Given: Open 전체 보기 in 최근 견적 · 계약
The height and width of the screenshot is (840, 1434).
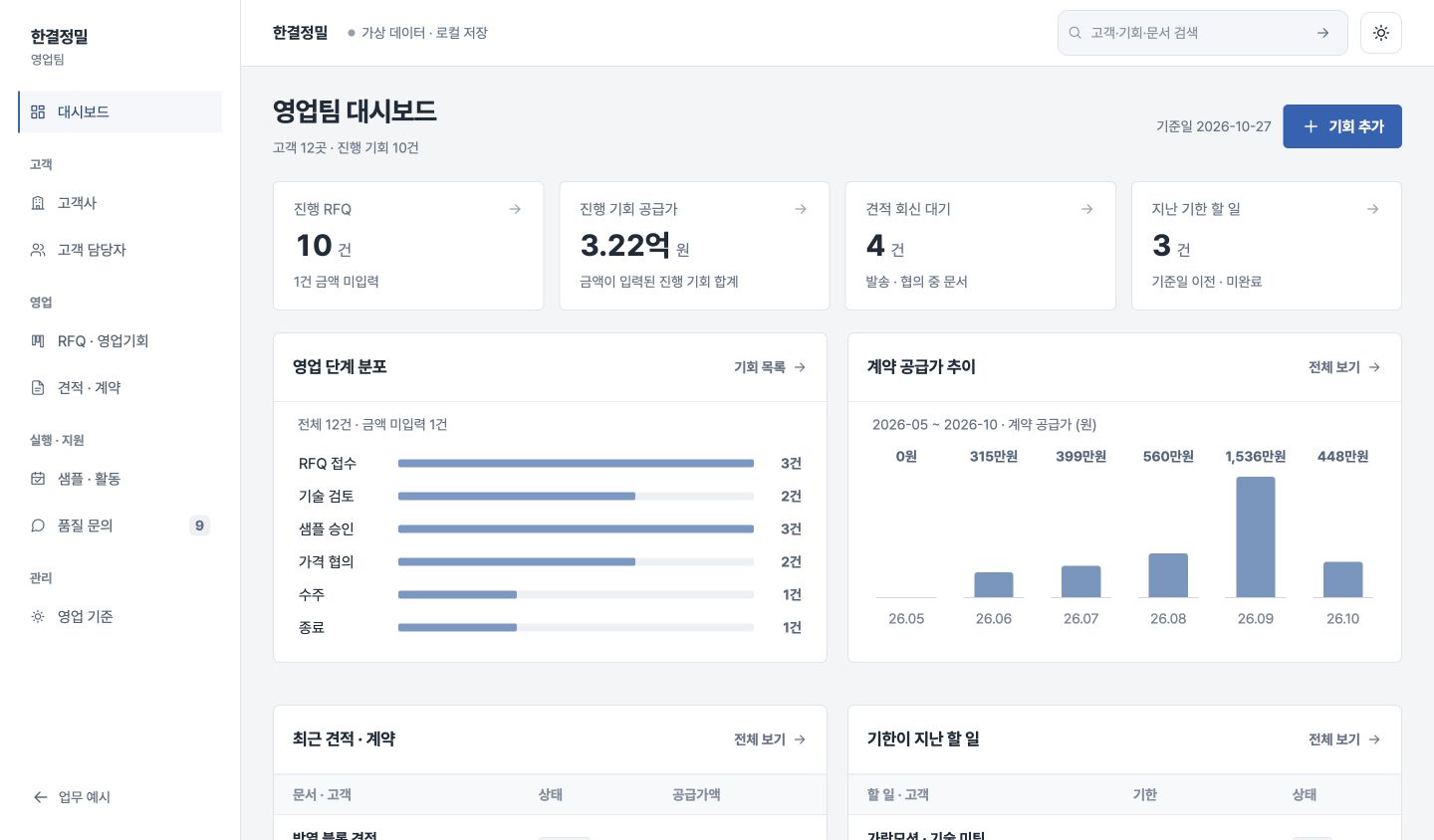Looking at the screenshot, I should pyautogui.click(x=770, y=739).
